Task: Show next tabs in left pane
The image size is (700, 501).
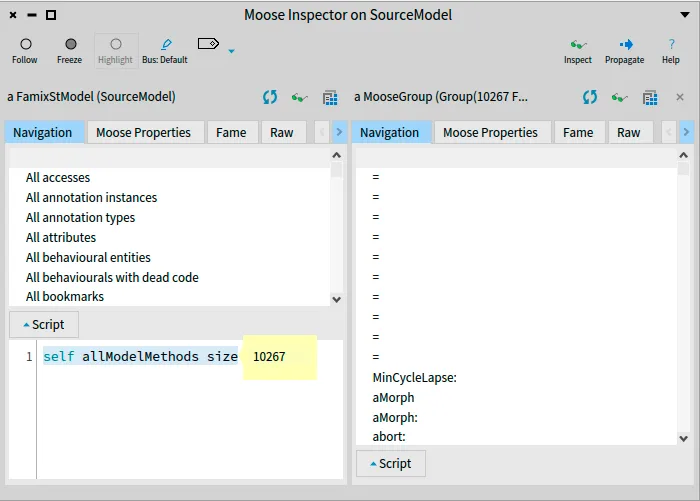Action: click(339, 132)
